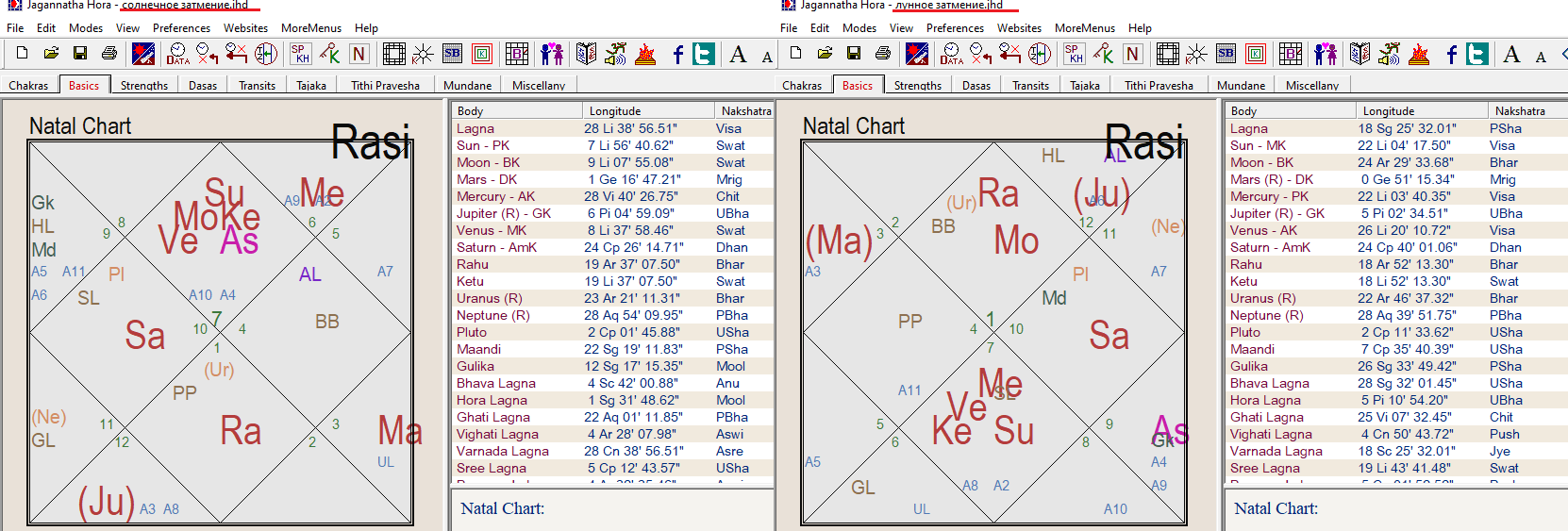Print icon in солнечное затмение window
The image size is (1568, 531).
click(x=109, y=54)
